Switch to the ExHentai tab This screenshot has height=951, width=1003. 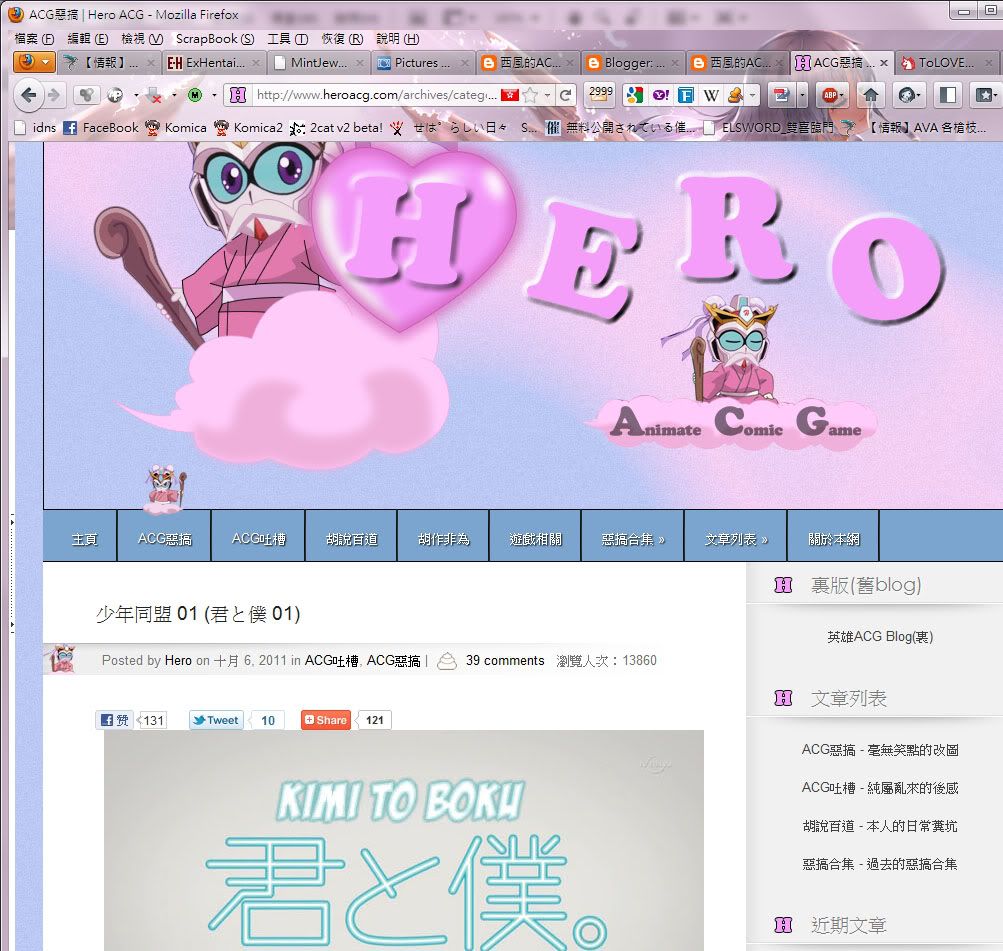[x=213, y=63]
